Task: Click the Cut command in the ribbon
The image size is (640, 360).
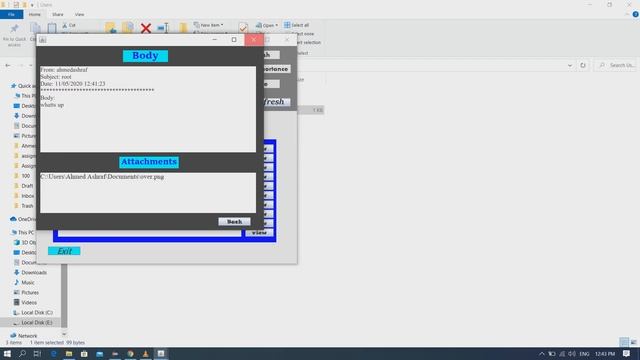Action: [x=69, y=25]
